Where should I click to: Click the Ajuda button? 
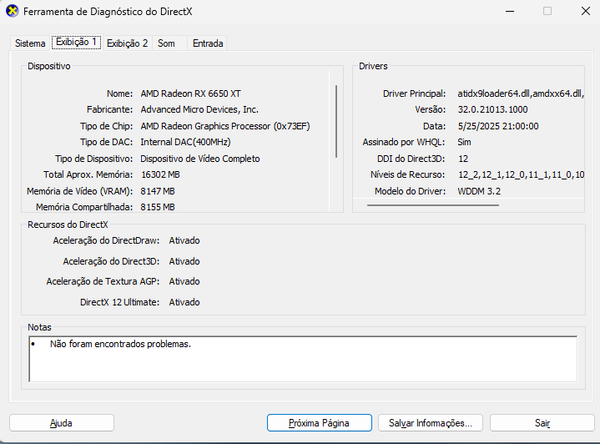pos(61,423)
